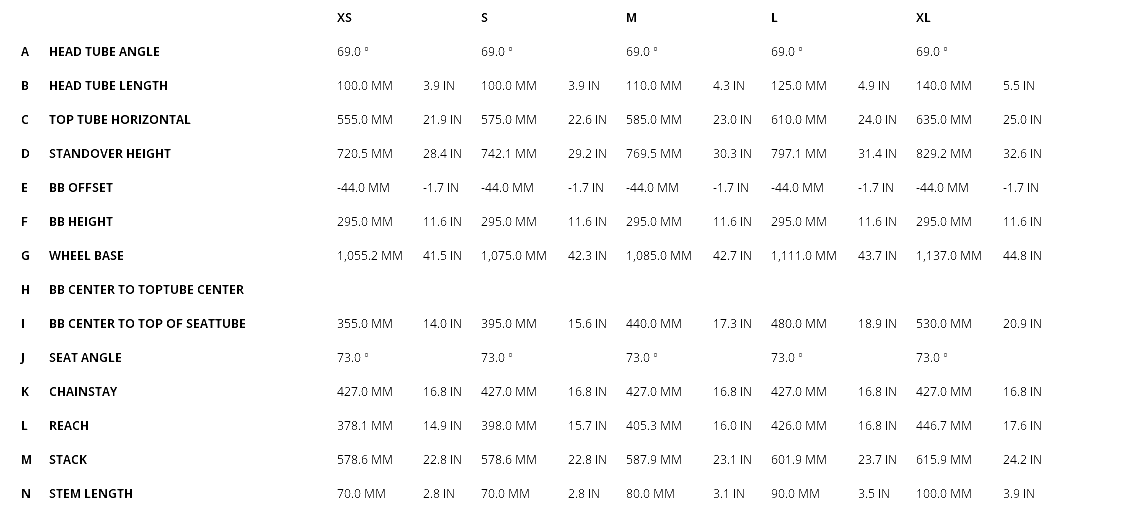Click the STEM LENGTH row label
The image size is (1136, 511).
[91, 494]
